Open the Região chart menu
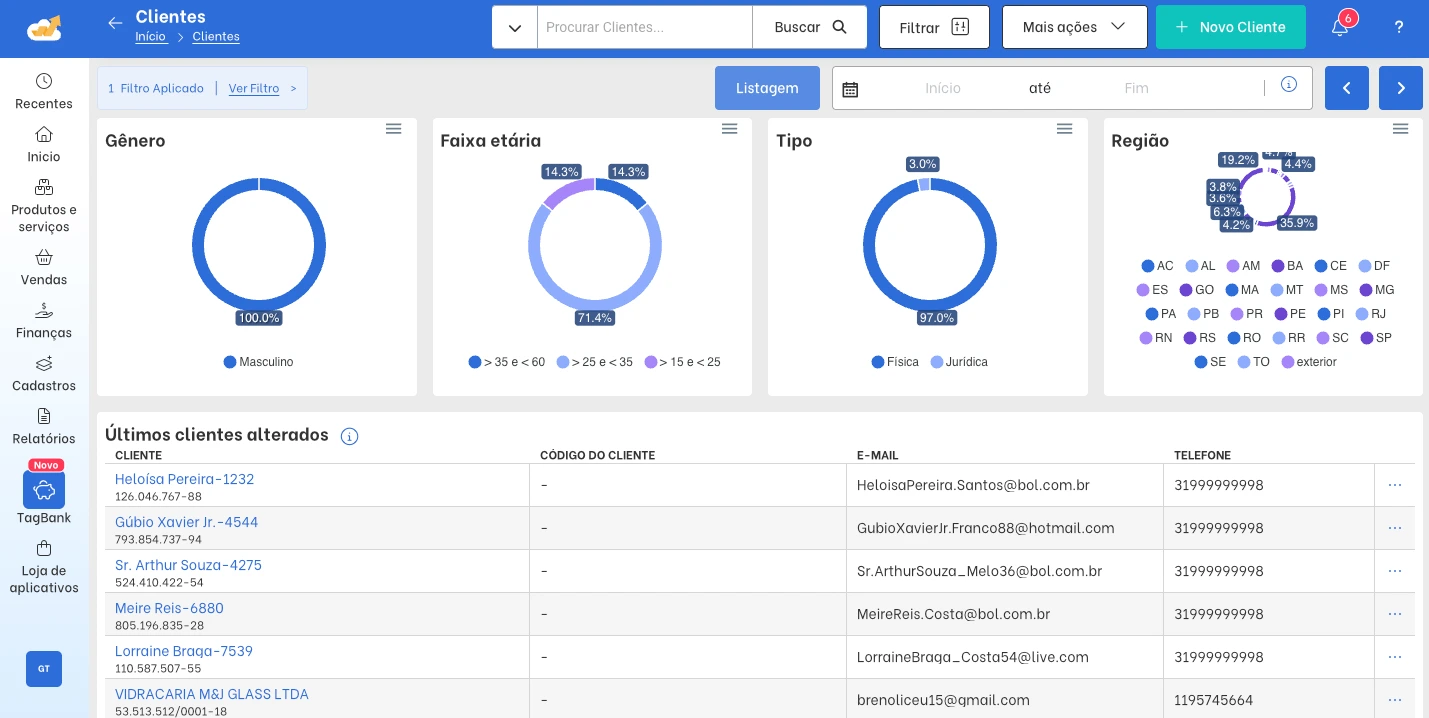The image size is (1429, 718). (x=1401, y=129)
